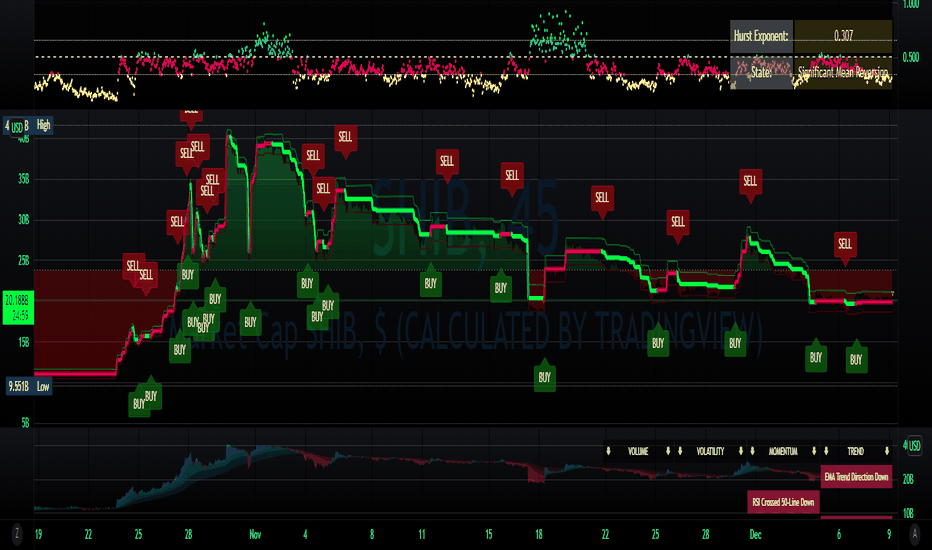Select the VOLATILITY dashboard header
The width and height of the screenshot is (932, 550).
click(x=710, y=451)
